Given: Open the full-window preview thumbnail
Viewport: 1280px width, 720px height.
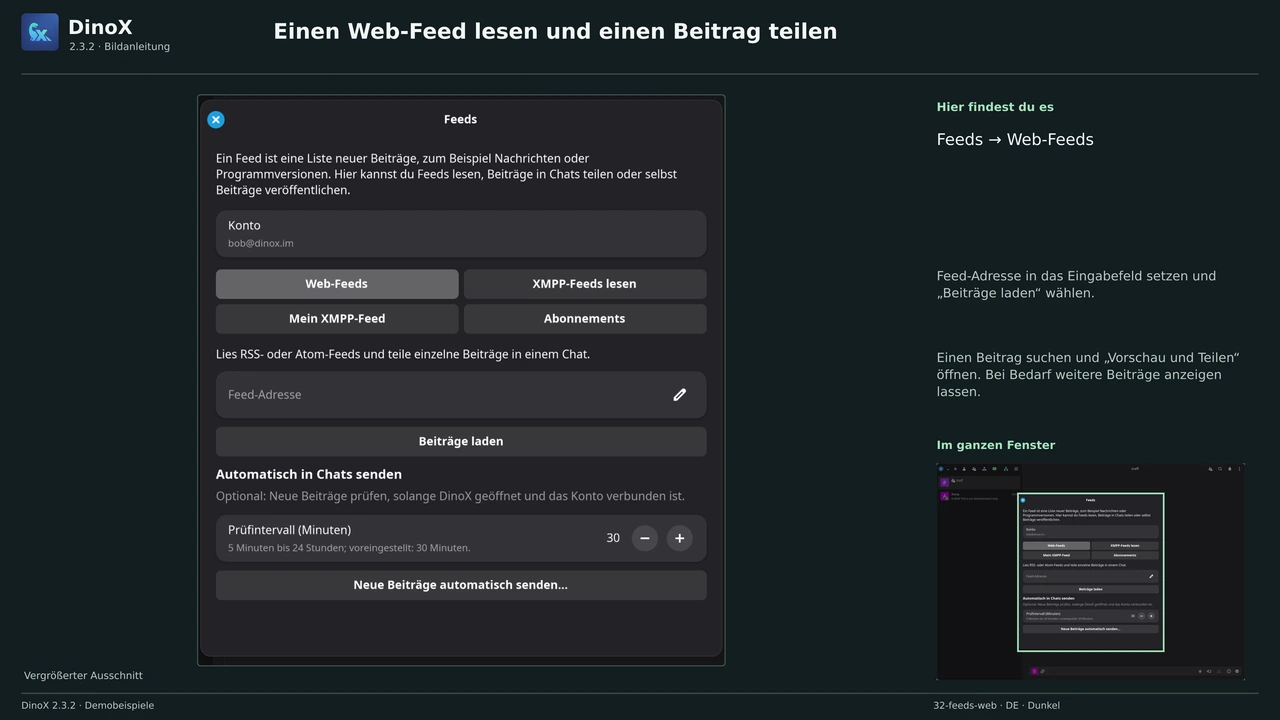Looking at the screenshot, I should coord(1091,572).
